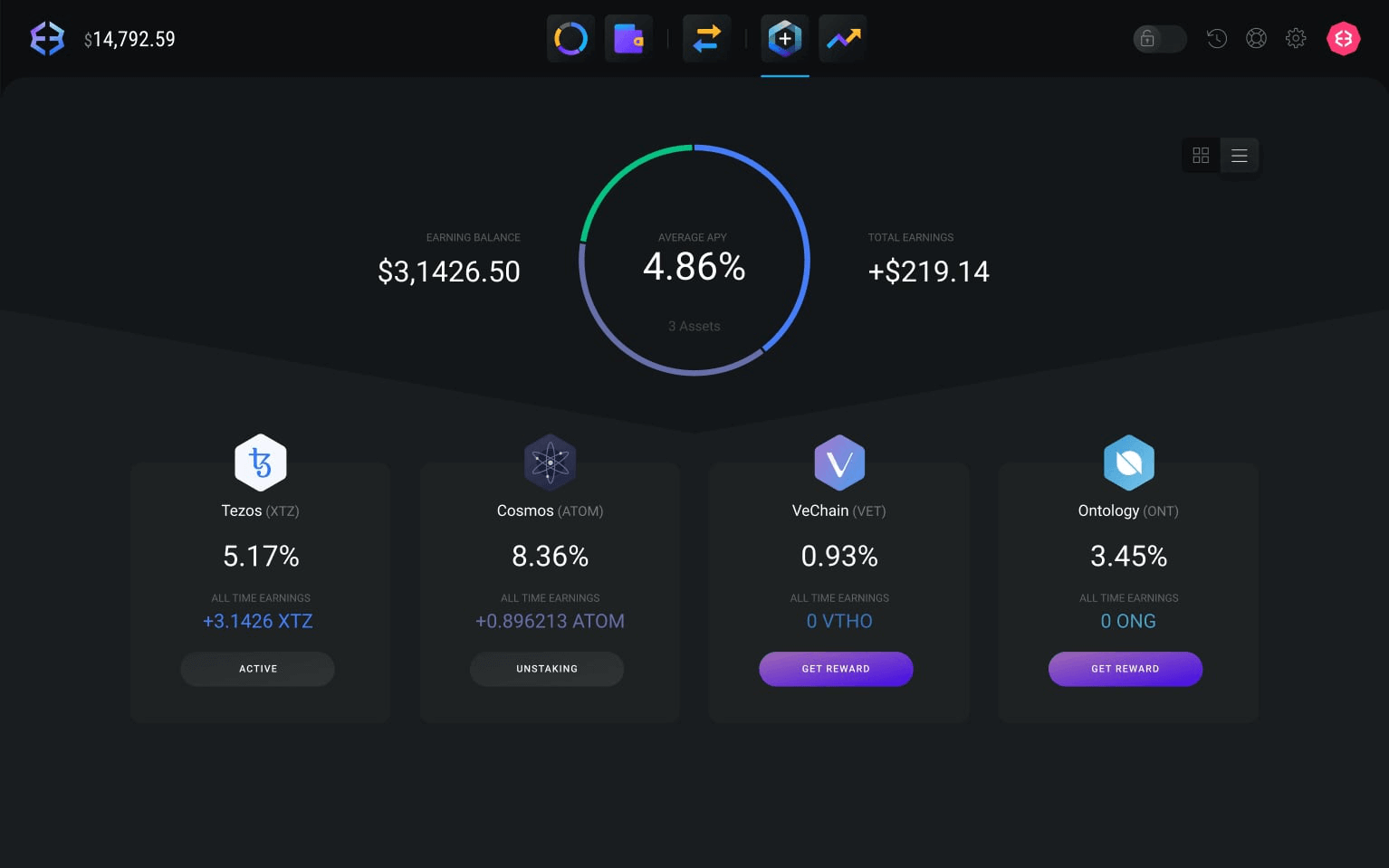The height and width of the screenshot is (868, 1389).
Task: Click the Cosmos (ATOM) title
Action: pos(550,510)
